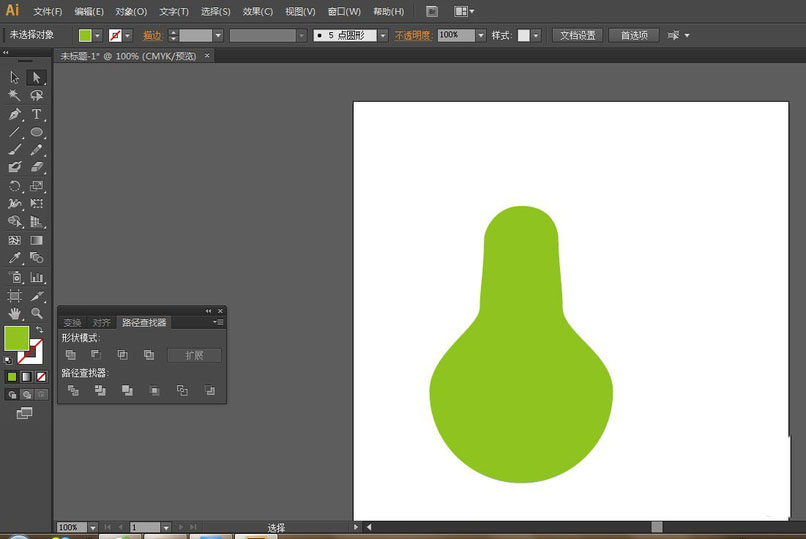Choose the Eyedropper tool

(15, 258)
